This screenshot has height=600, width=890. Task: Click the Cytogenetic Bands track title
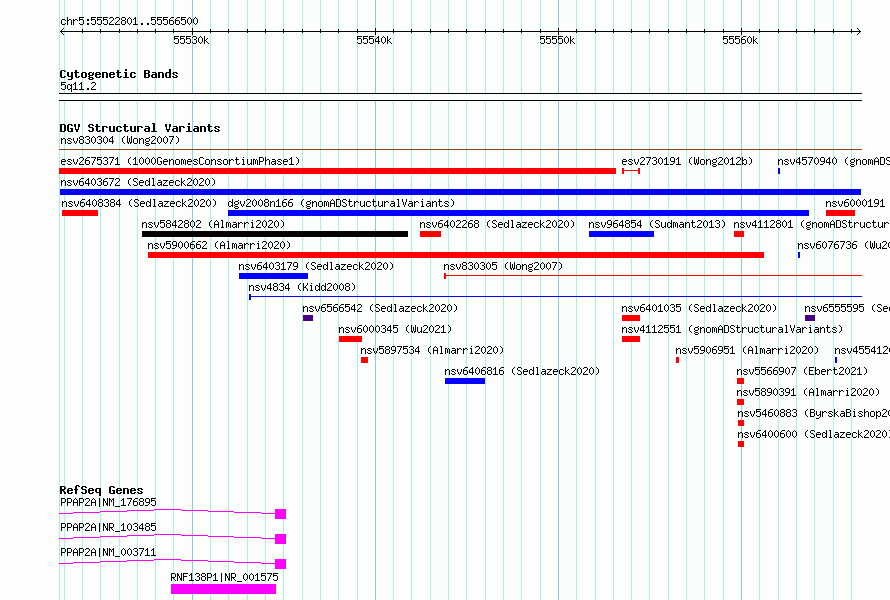(x=119, y=74)
